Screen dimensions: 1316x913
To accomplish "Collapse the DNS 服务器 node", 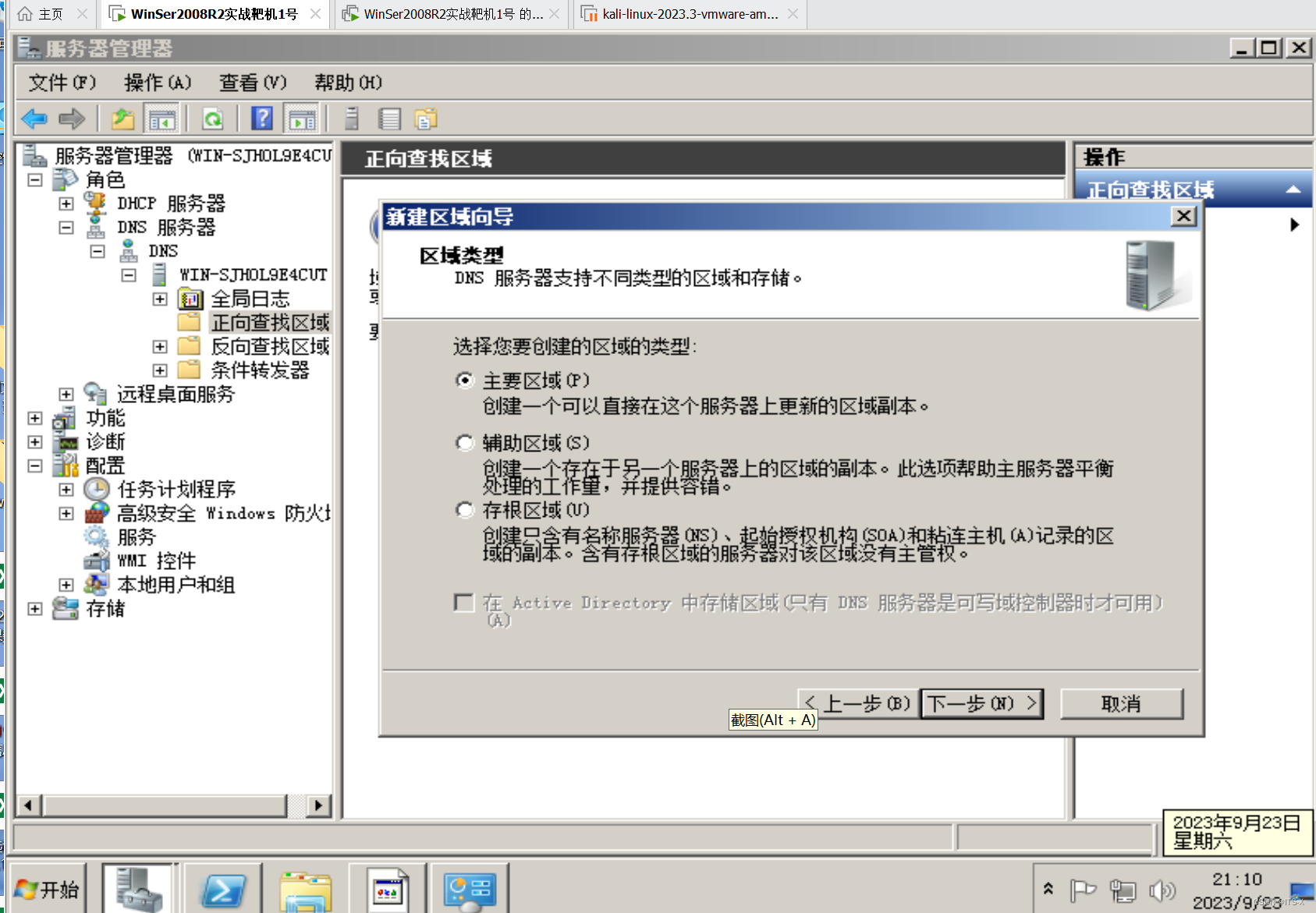I will click(66, 228).
